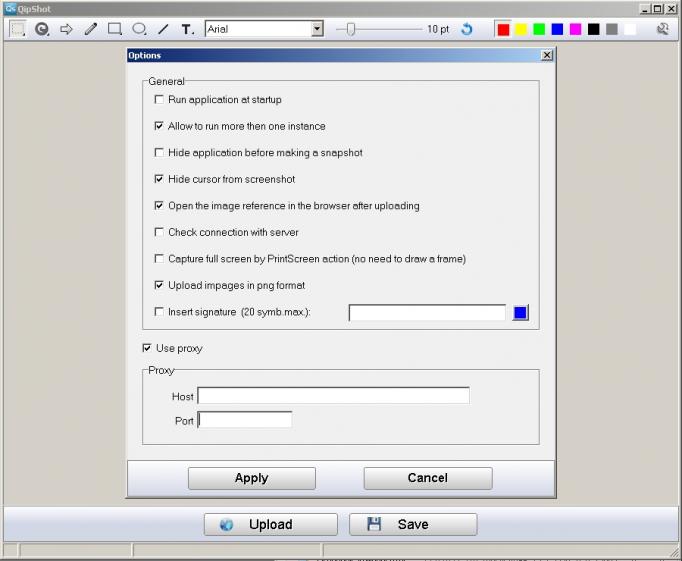Open settings via wrench icon
The image size is (682, 561).
point(663,29)
